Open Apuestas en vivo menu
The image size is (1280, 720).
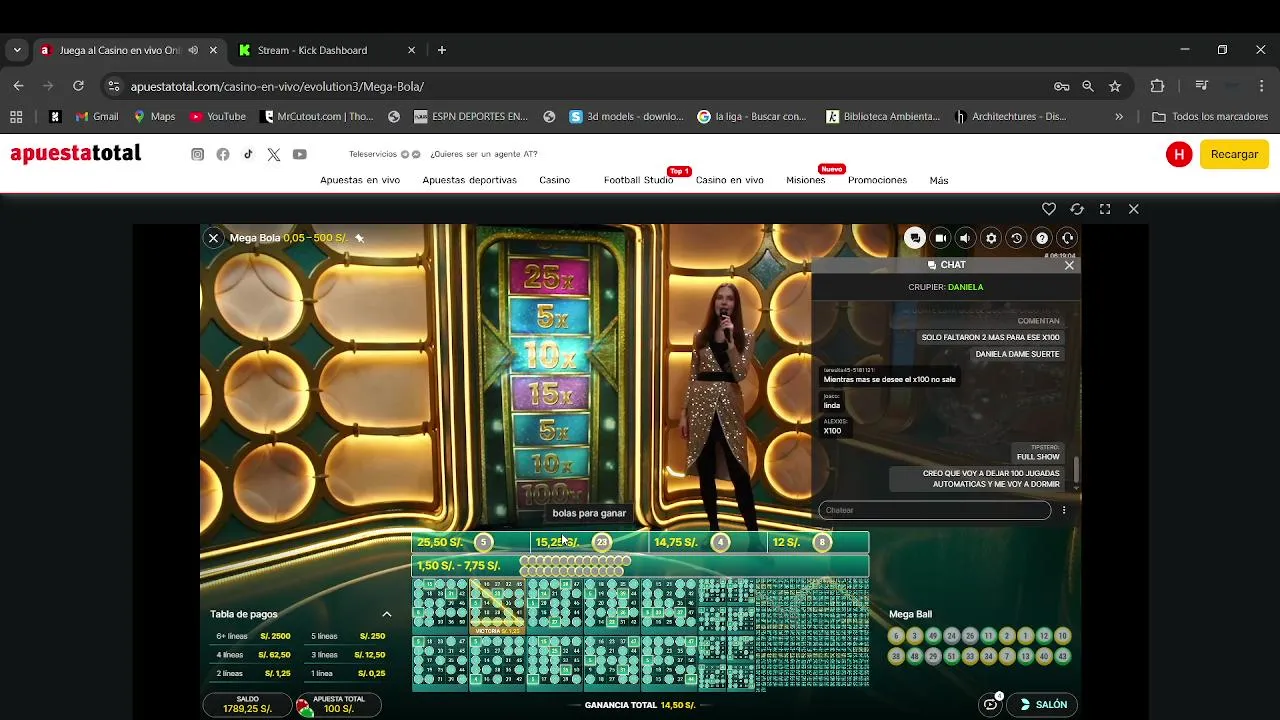click(x=360, y=180)
